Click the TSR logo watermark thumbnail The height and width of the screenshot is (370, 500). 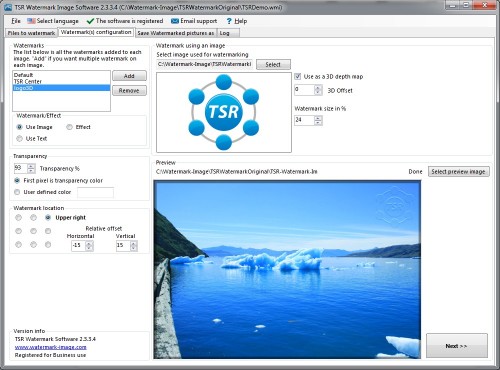224,112
